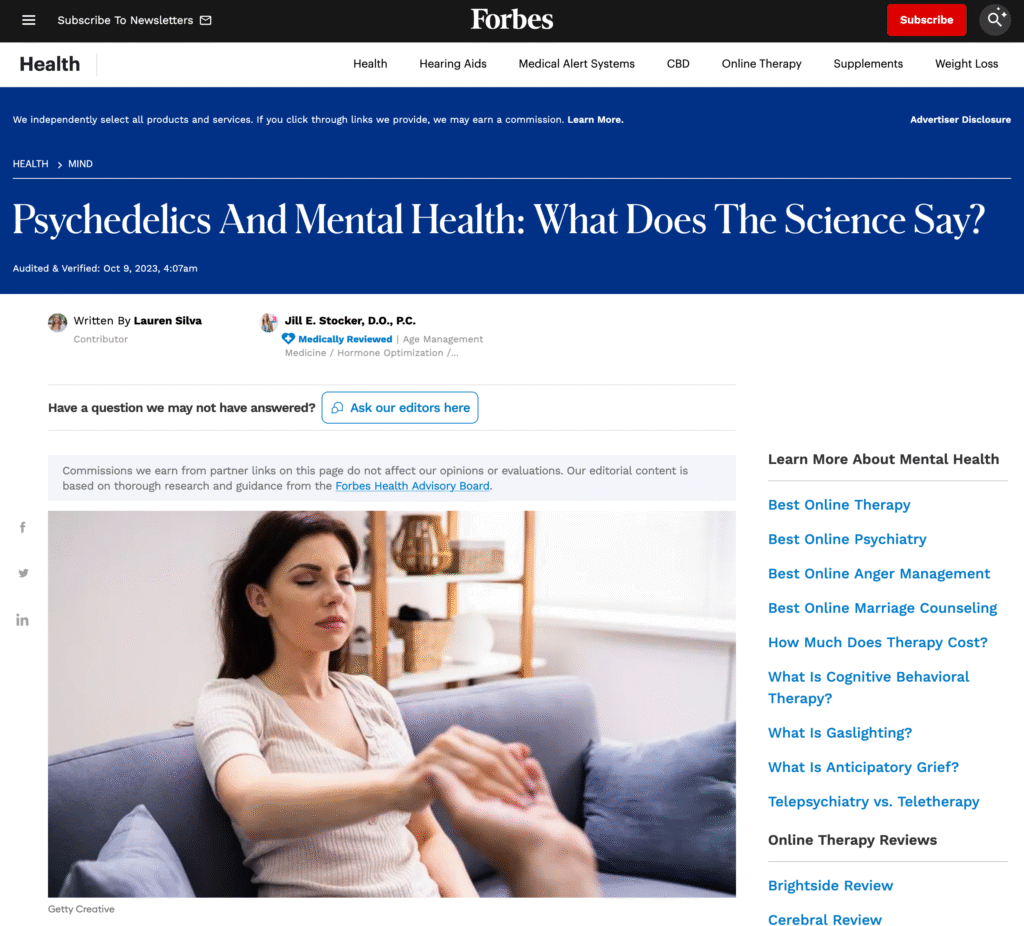Image resolution: width=1024 pixels, height=926 pixels.
Task: Open Advertiser Disclosure link
Action: (960, 120)
